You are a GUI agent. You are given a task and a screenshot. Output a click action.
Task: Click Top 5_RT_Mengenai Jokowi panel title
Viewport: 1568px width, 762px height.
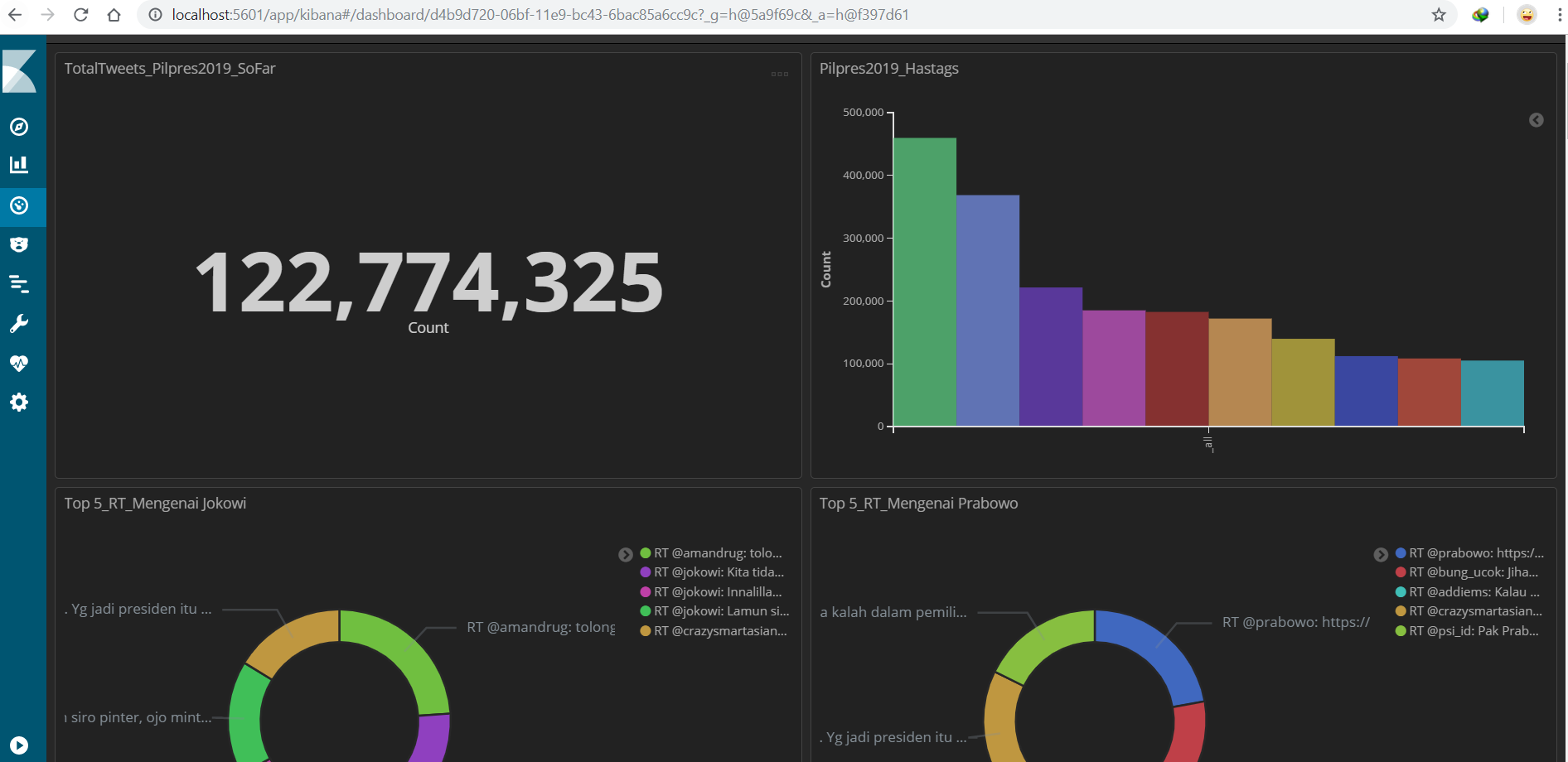(x=155, y=504)
